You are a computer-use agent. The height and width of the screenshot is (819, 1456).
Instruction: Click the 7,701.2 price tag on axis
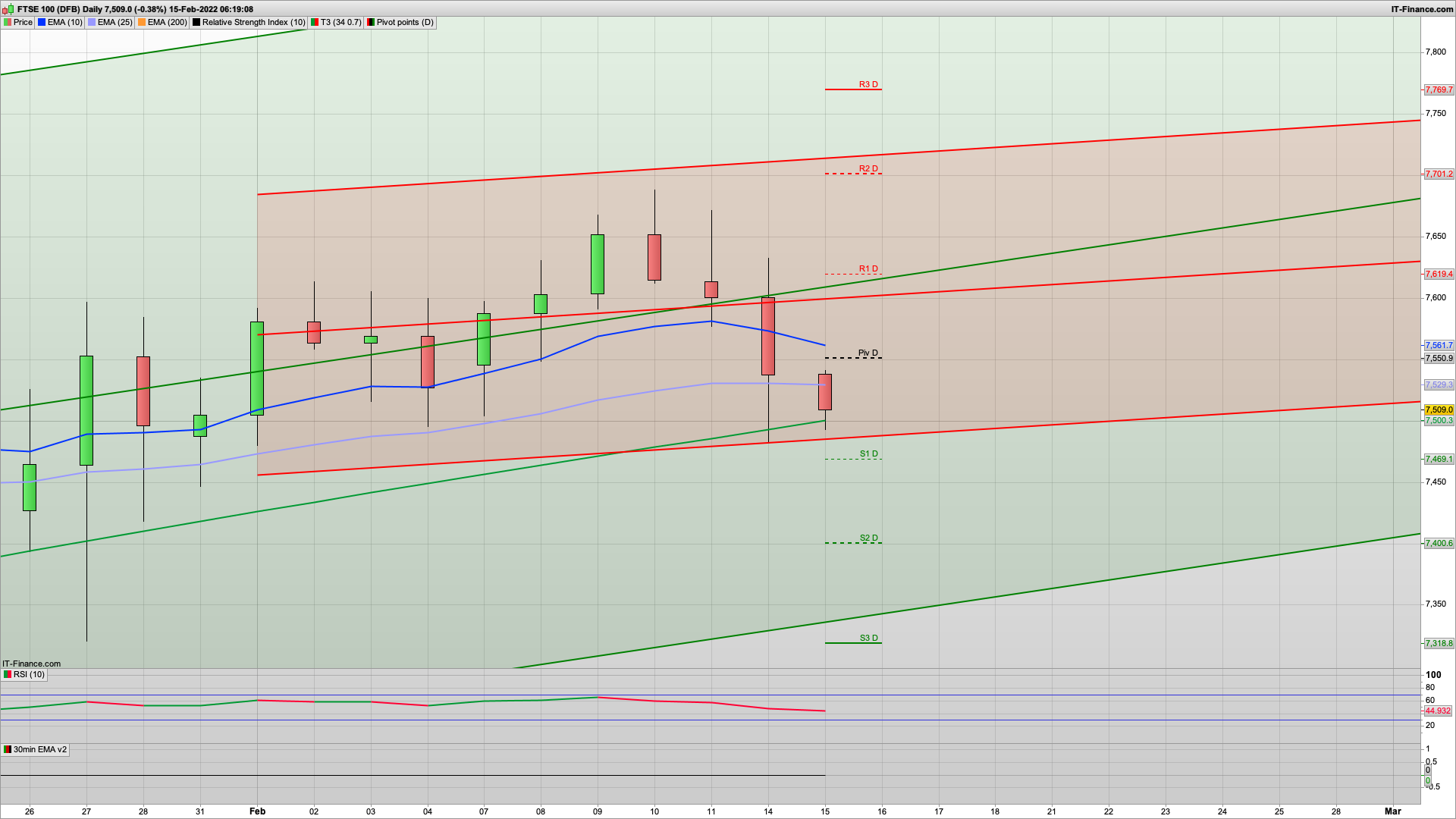coord(1439,174)
